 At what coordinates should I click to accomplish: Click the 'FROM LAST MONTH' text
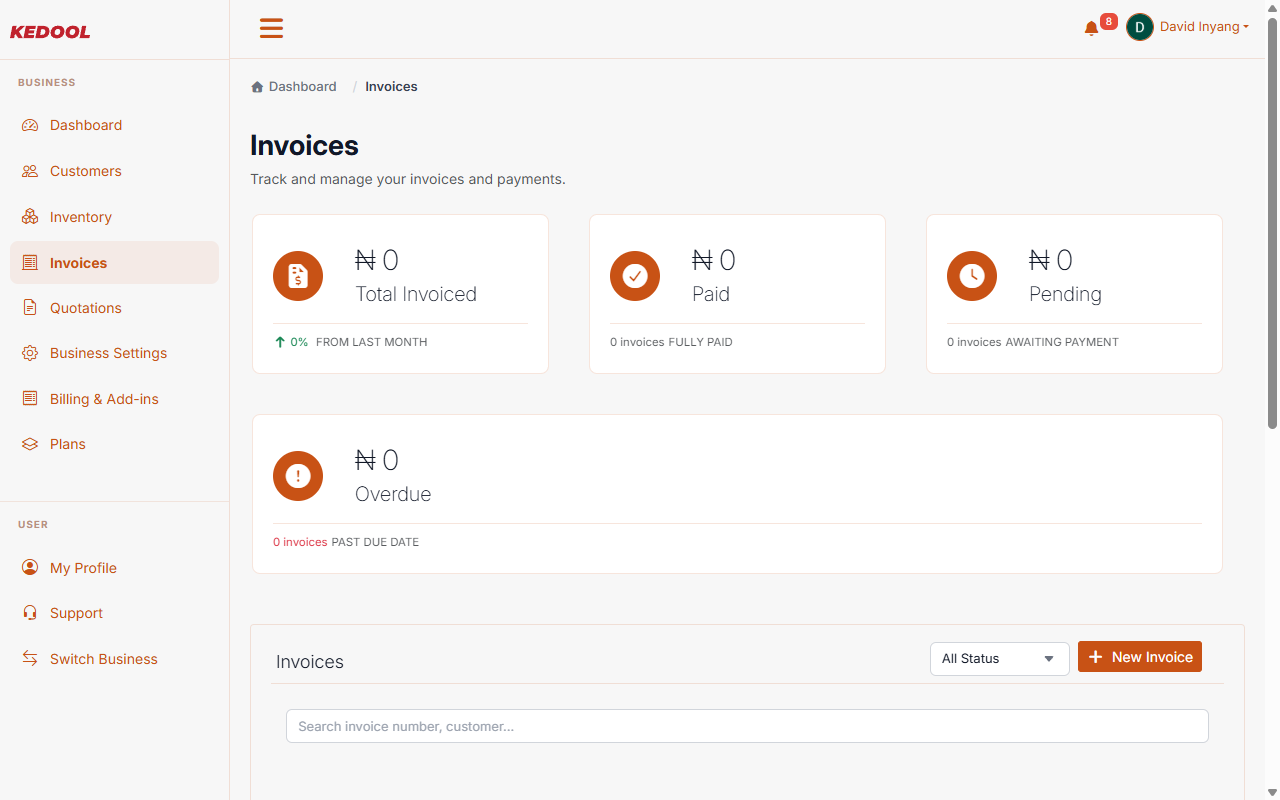tap(371, 342)
